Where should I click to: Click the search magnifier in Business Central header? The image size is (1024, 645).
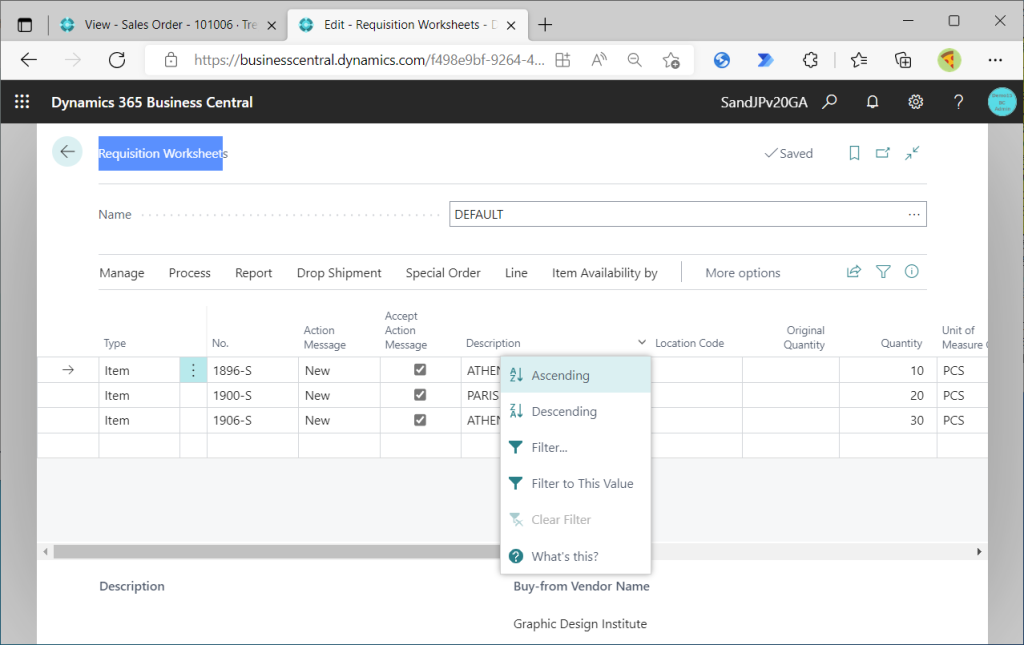coord(829,102)
